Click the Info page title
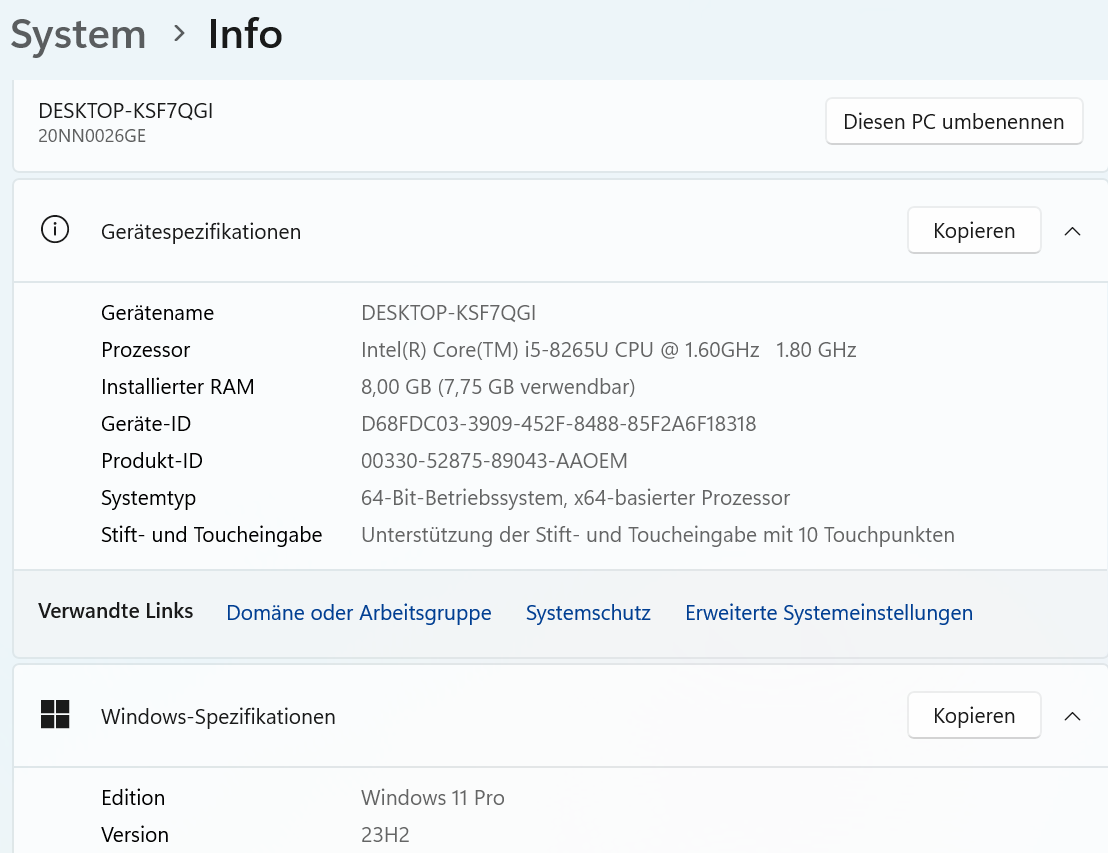Viewport: 1108px width, 853px height. click(245, 34)
